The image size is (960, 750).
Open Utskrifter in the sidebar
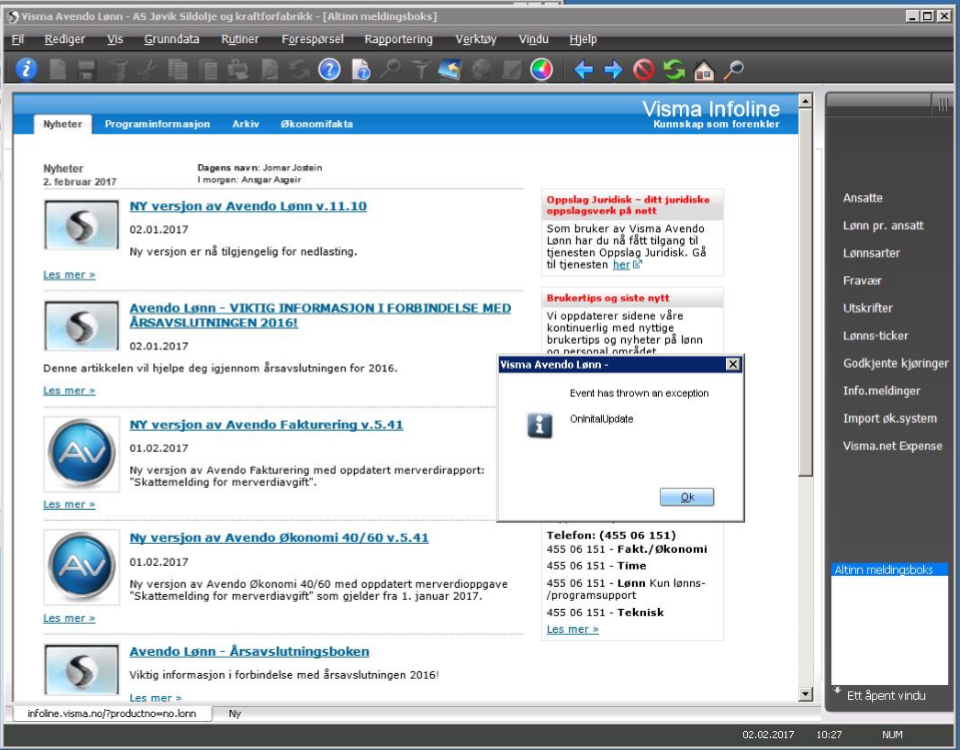[x=868, y=308]
